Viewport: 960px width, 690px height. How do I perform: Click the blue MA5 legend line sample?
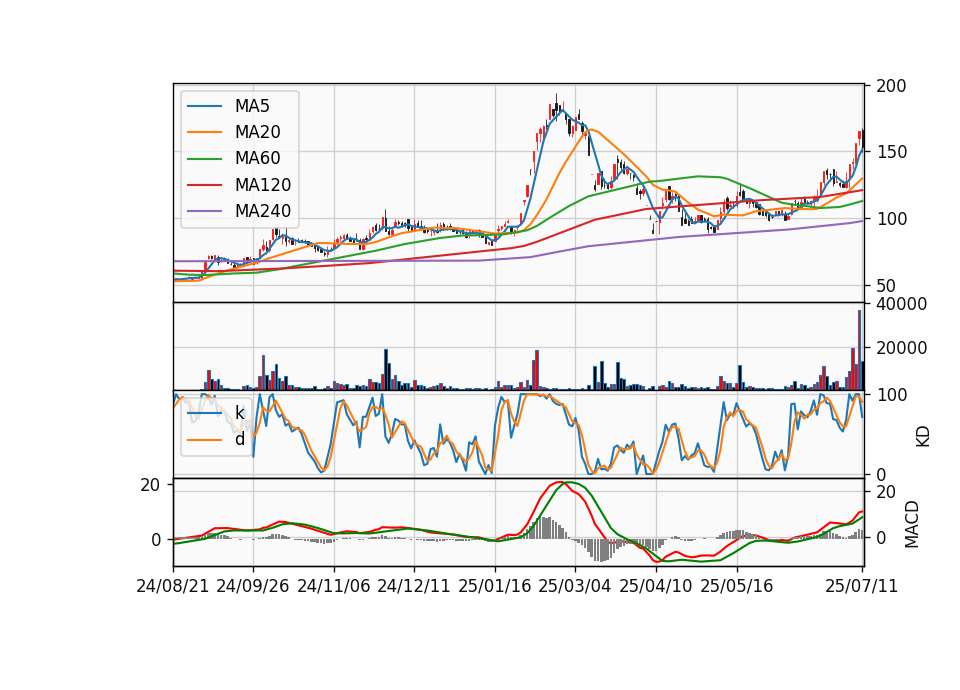[204, 106]
